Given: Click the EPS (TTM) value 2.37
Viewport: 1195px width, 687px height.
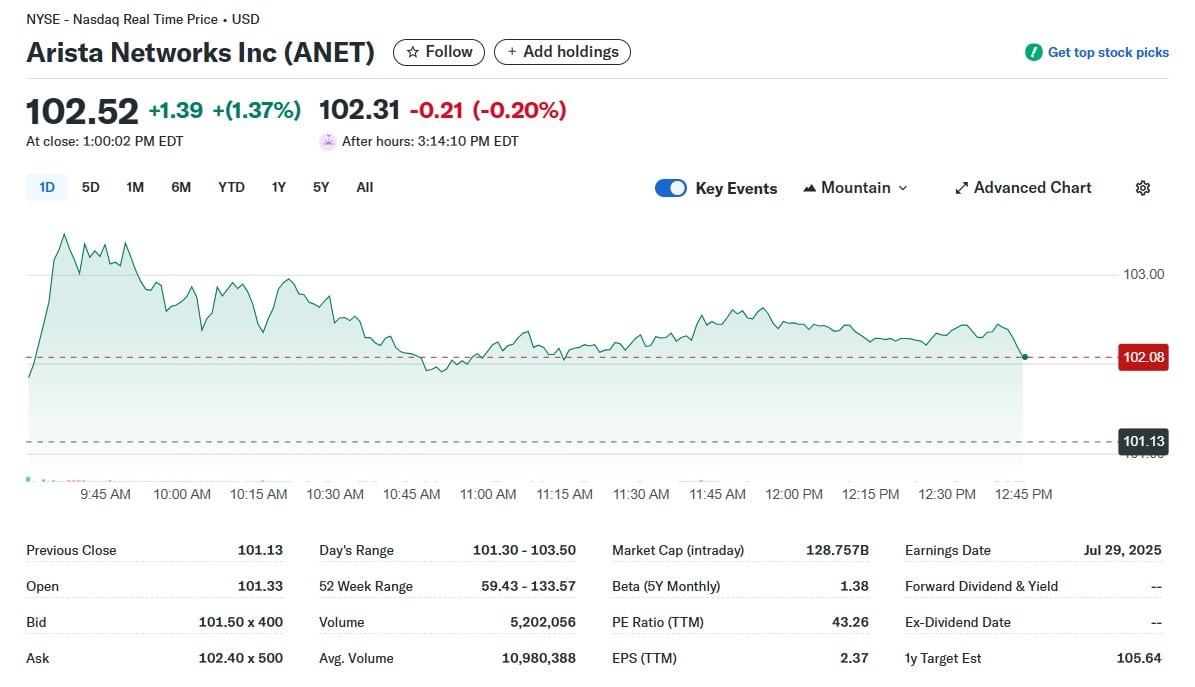Looking at the screenshot, I should tap(854, 658).
